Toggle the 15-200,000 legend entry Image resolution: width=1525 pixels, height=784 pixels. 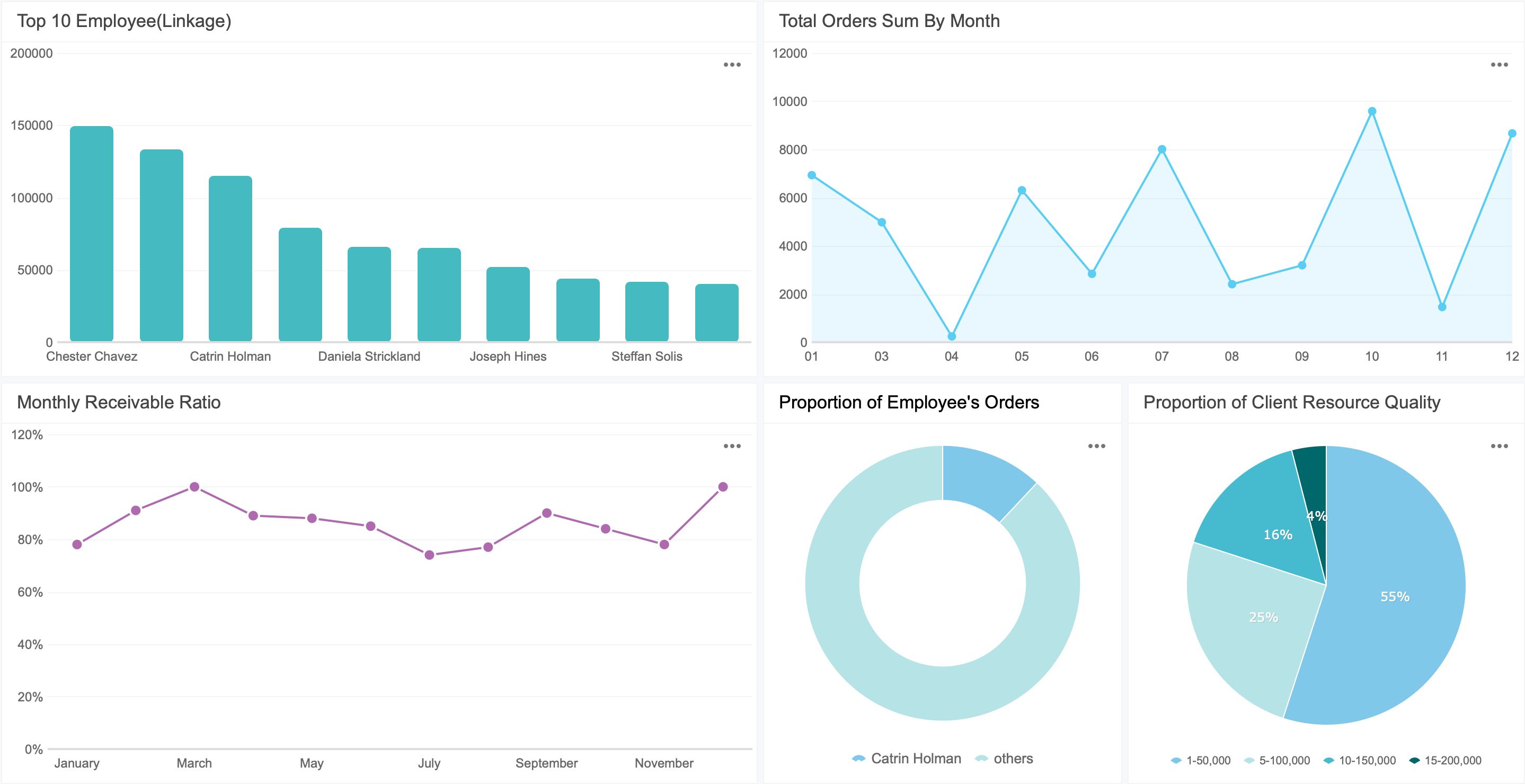point(1445,760)
